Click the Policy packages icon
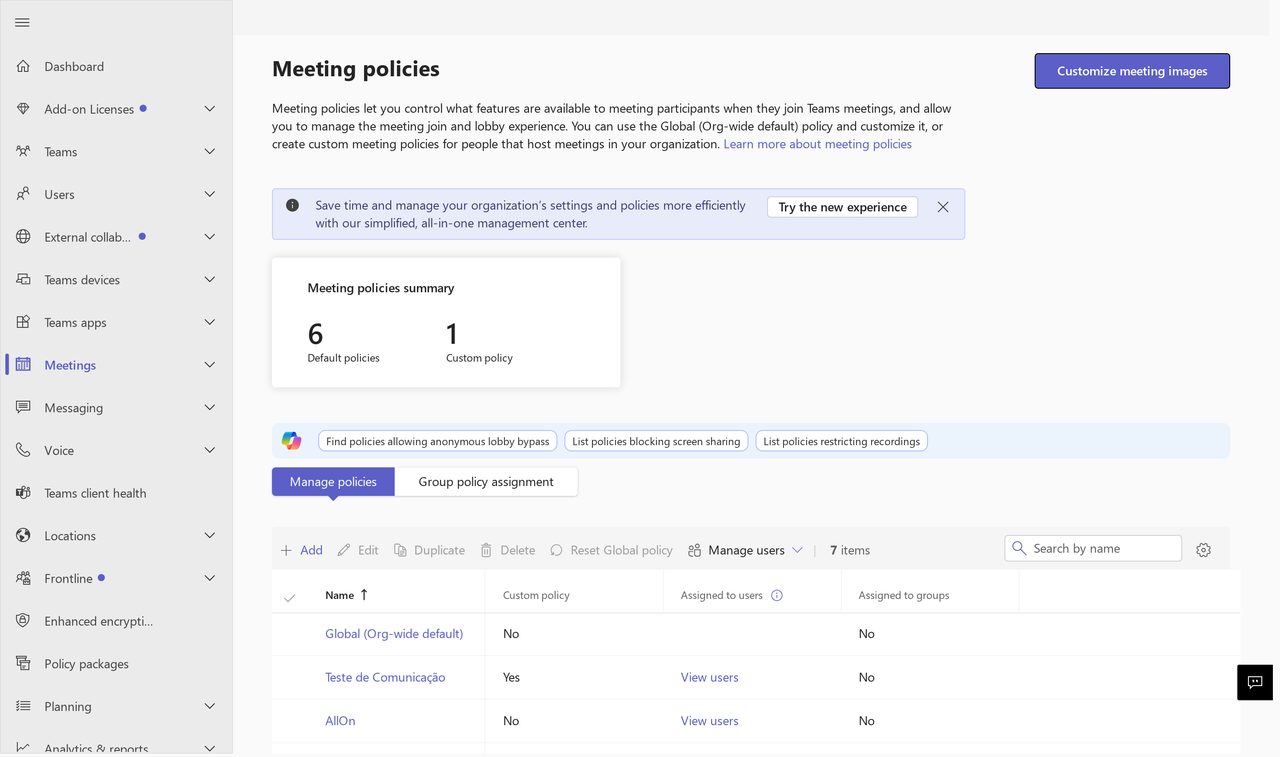Viewport: 1280px width, 757px height. (23, 664)
